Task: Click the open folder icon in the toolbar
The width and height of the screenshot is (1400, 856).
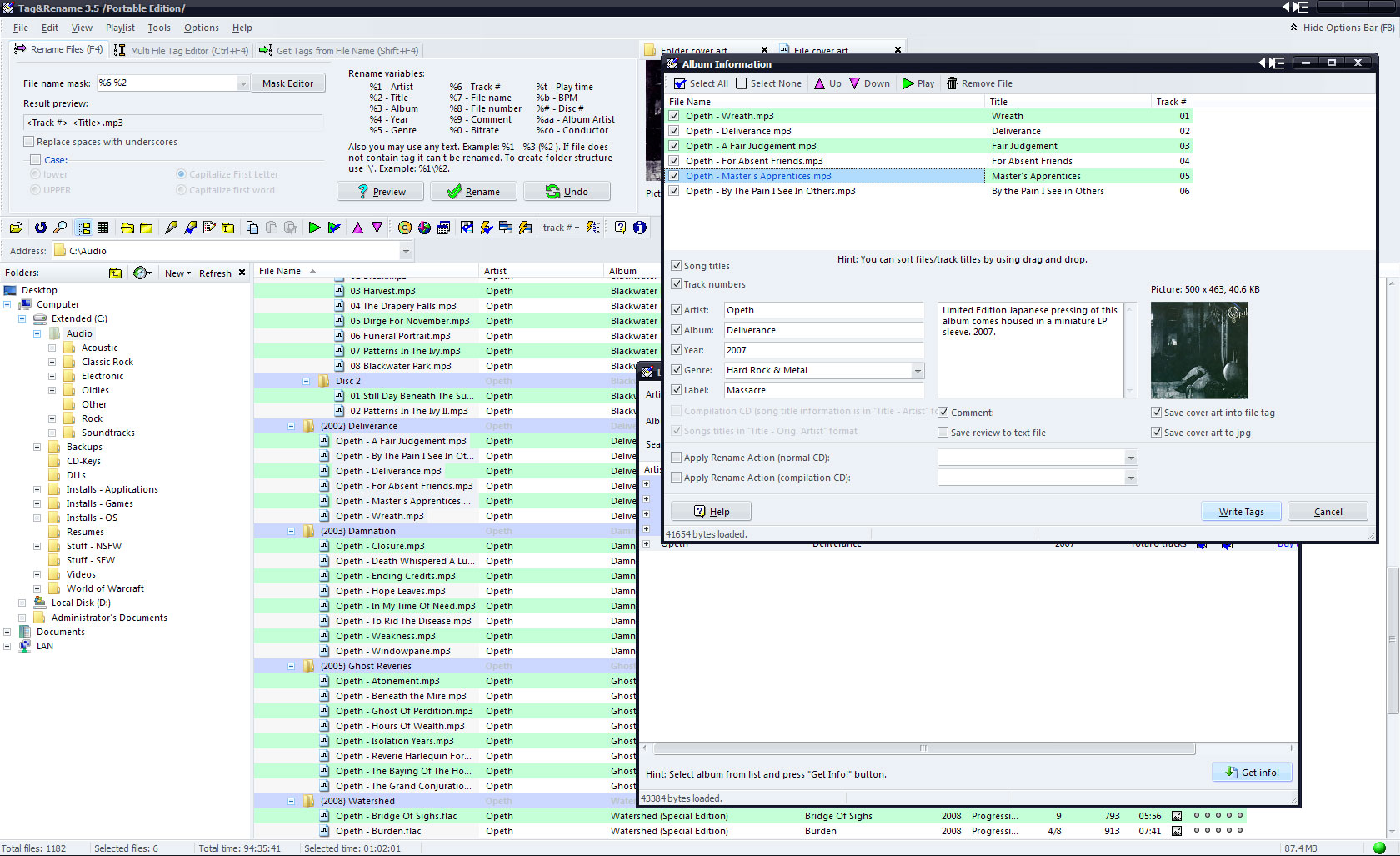Action: (x=16, y=228)
